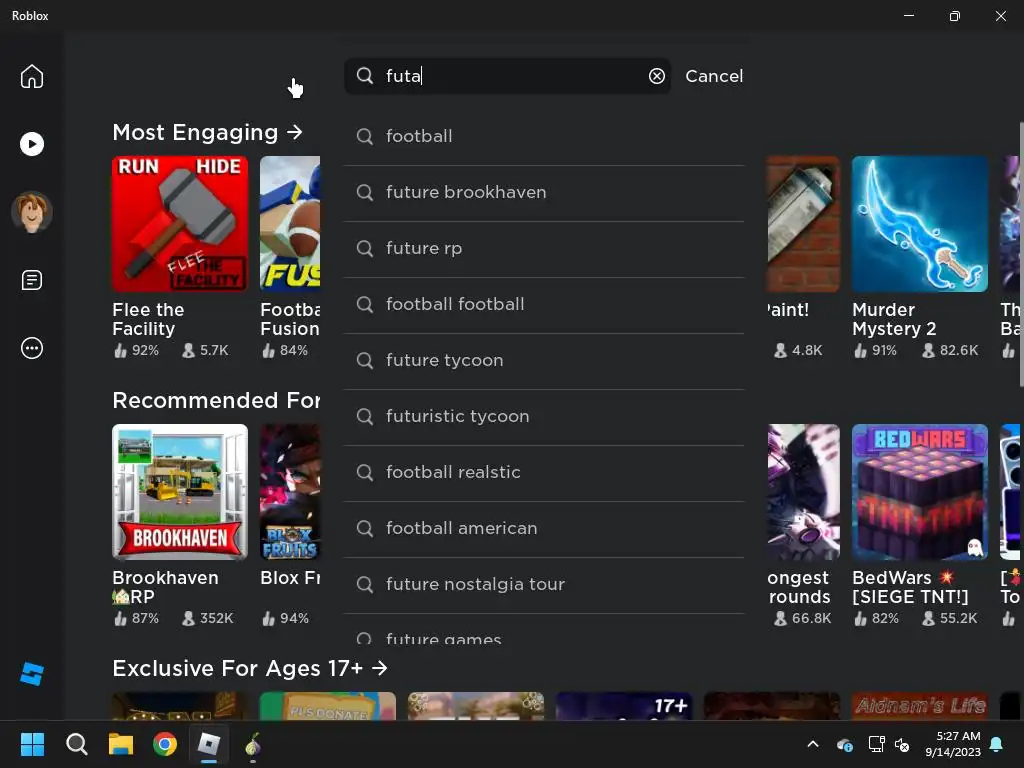Cancel the search
The image size is (1024, 768).
pyautogui.click(x=714, y=76)
